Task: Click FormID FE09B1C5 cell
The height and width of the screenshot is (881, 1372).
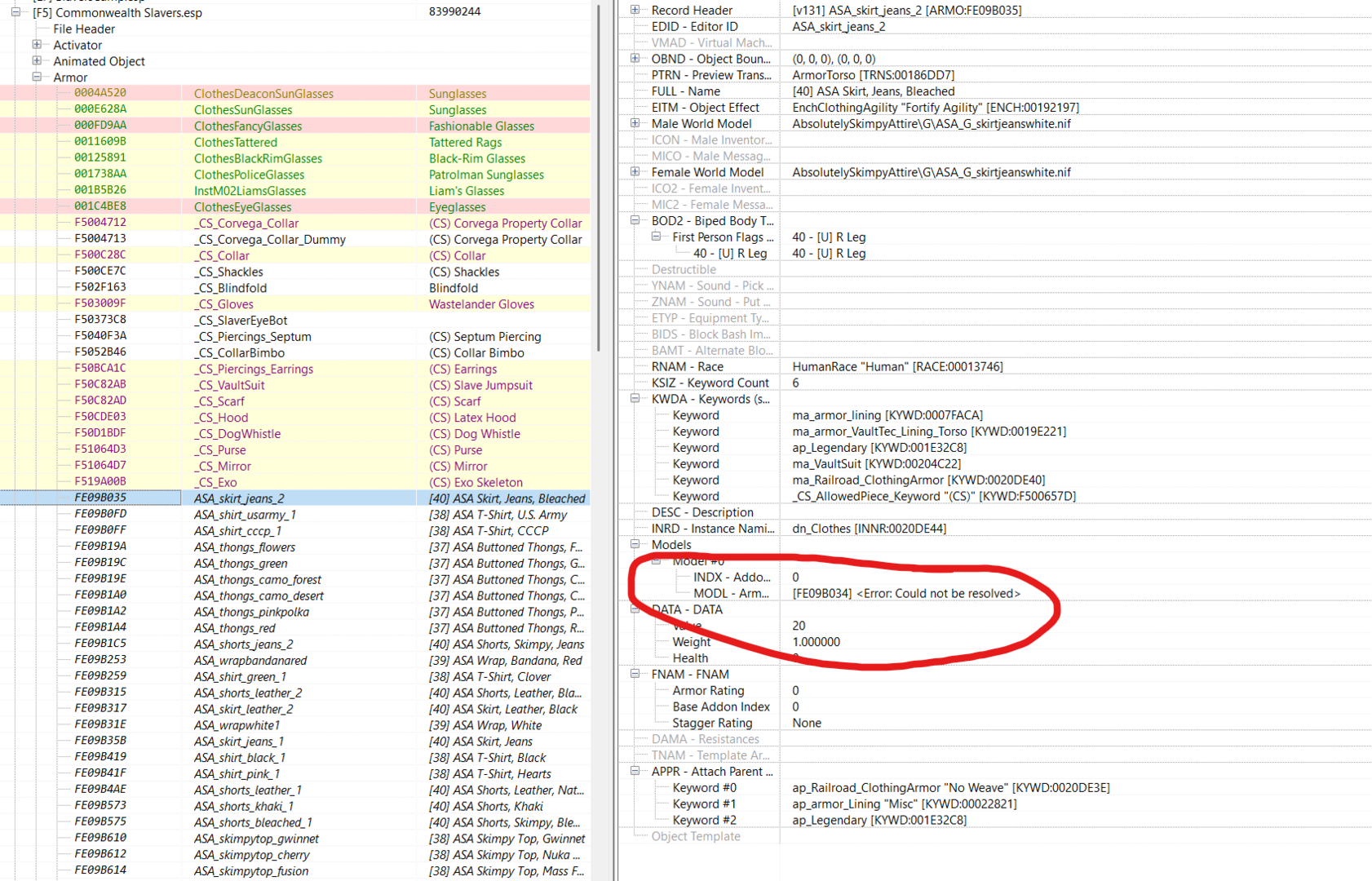Action: pyautogui.click(x=100, y=644)
